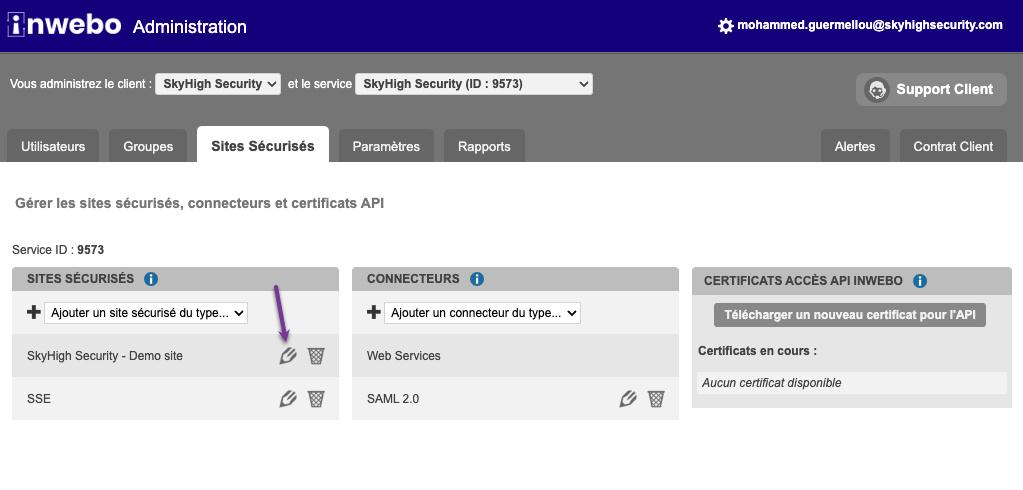Click the Support Client button
Image resolution: width=1023 pixels, height=490 pixels.
click(x=931, y=89)
